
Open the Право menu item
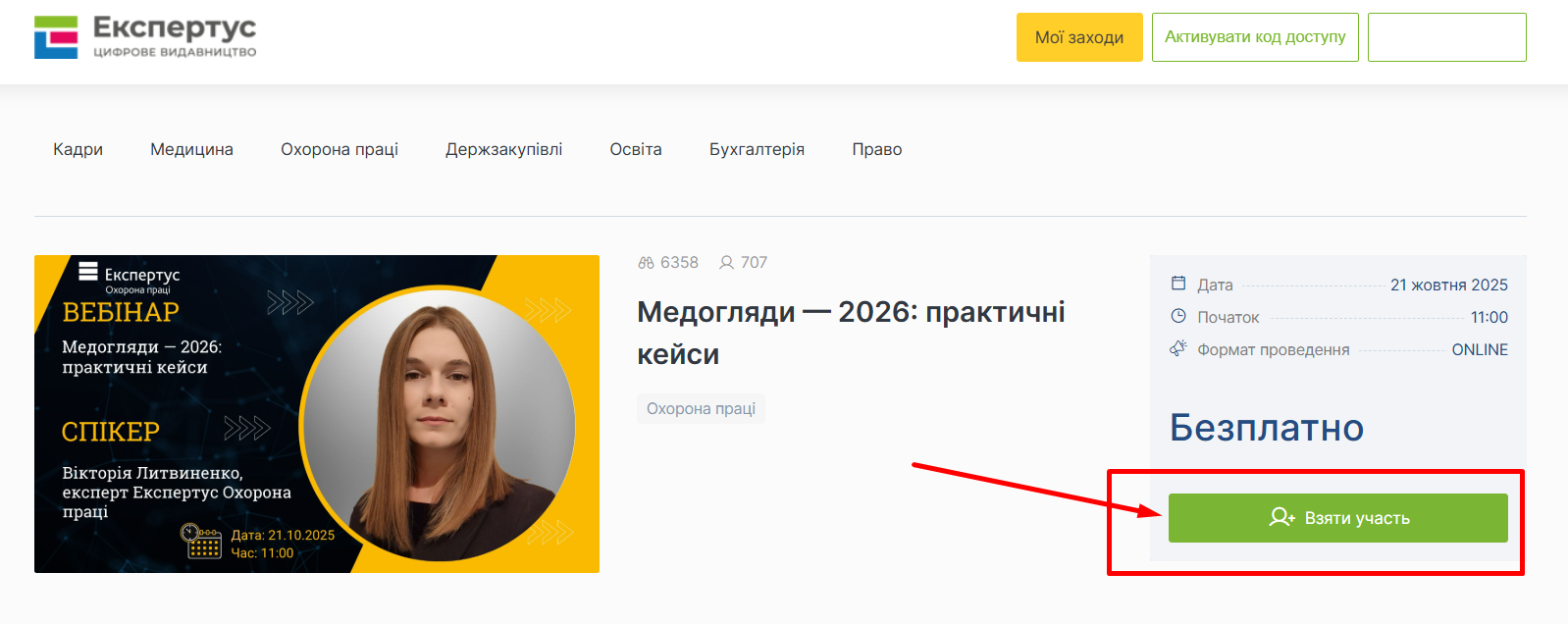876,149
